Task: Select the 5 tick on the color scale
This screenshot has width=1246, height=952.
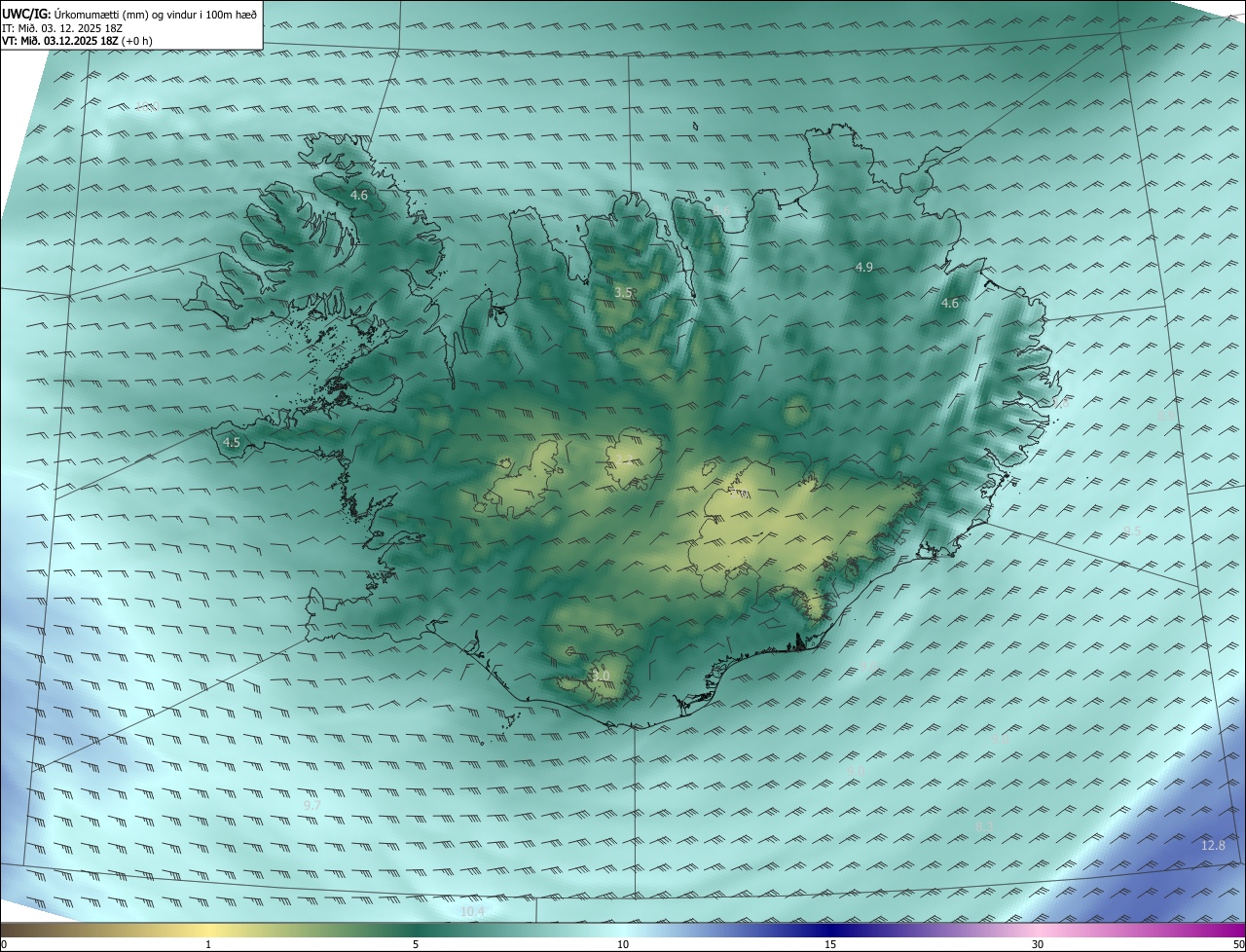Action: [416, 945]
